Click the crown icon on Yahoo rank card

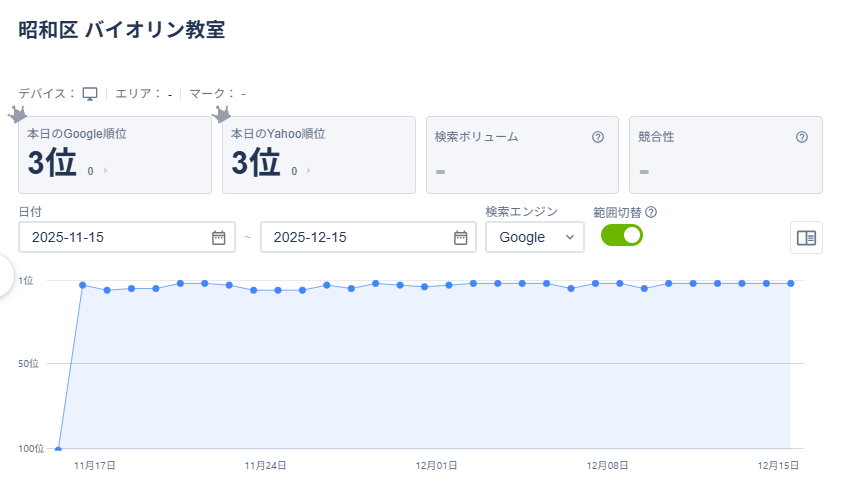pyautogui.click(x=222, y=114)
